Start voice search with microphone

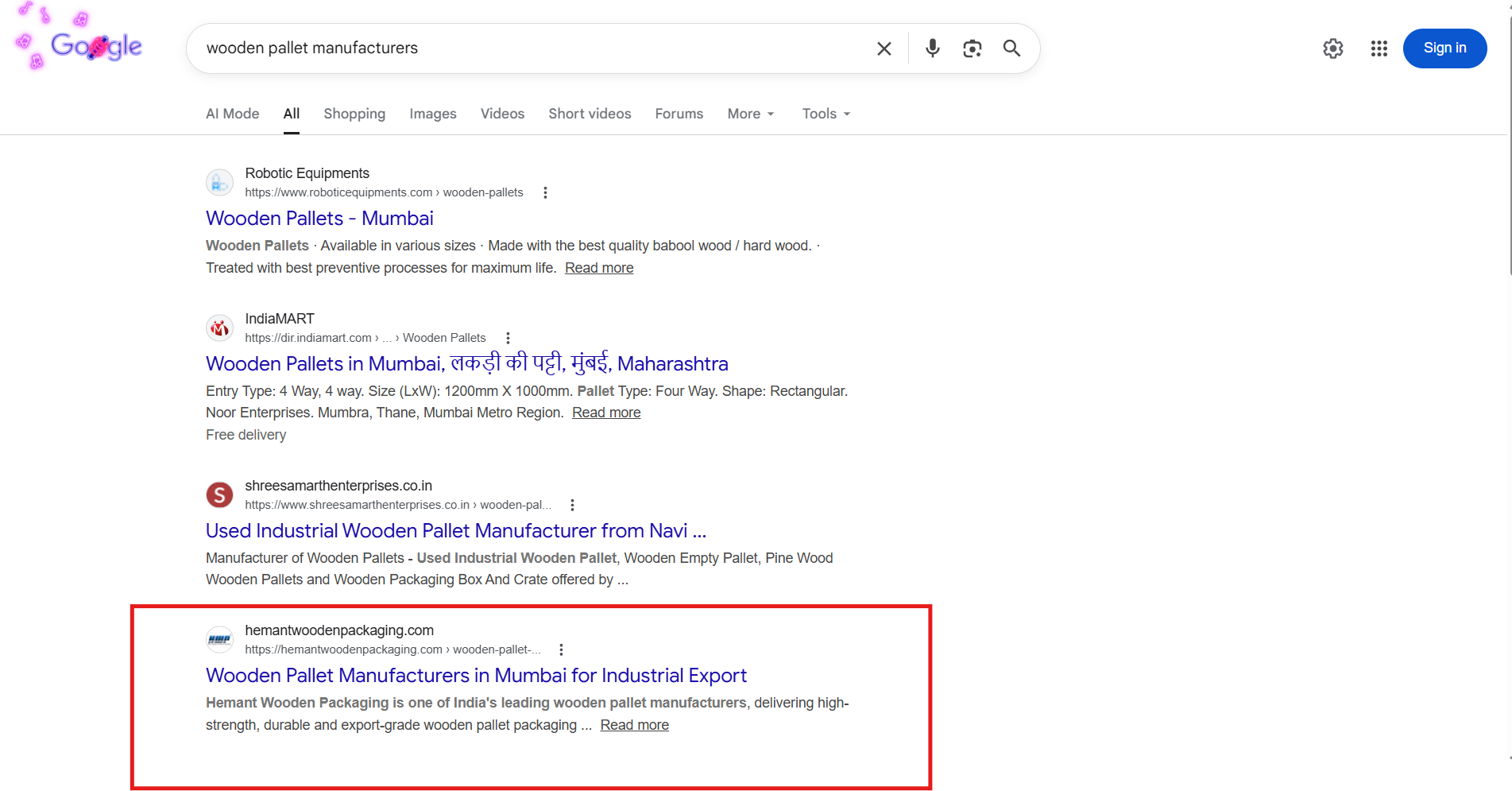(932, 48)
